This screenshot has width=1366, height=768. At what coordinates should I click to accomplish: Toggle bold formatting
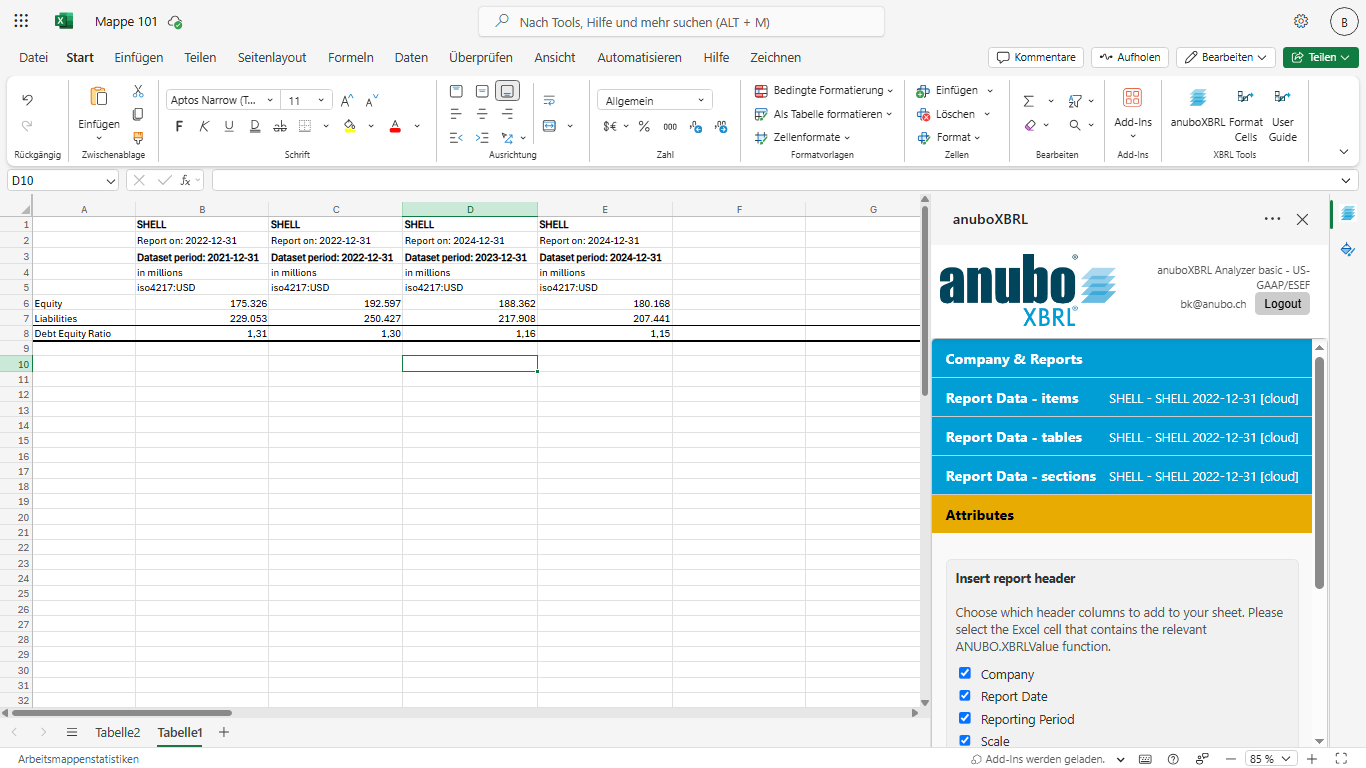pyautogui.click(x=180, y=126)
